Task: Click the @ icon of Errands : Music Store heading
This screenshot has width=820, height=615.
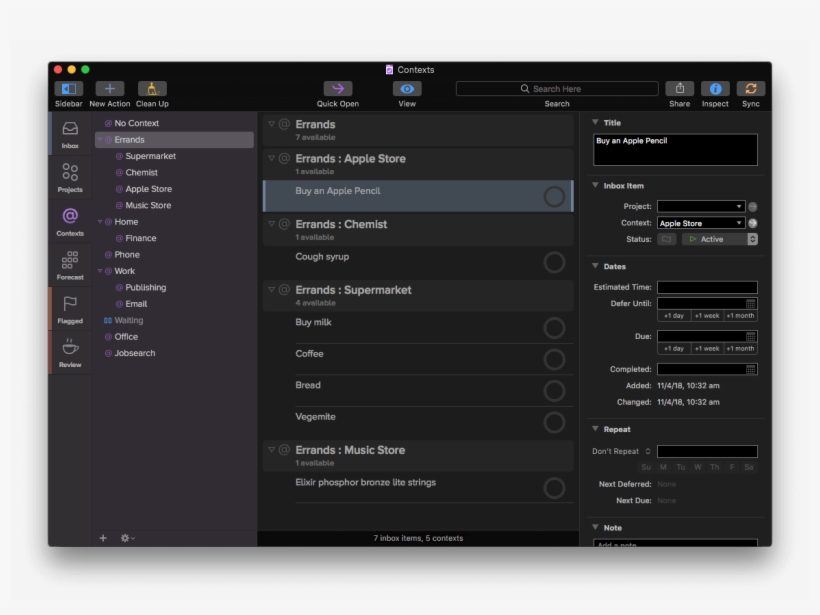Action: (x=284, y=450)
